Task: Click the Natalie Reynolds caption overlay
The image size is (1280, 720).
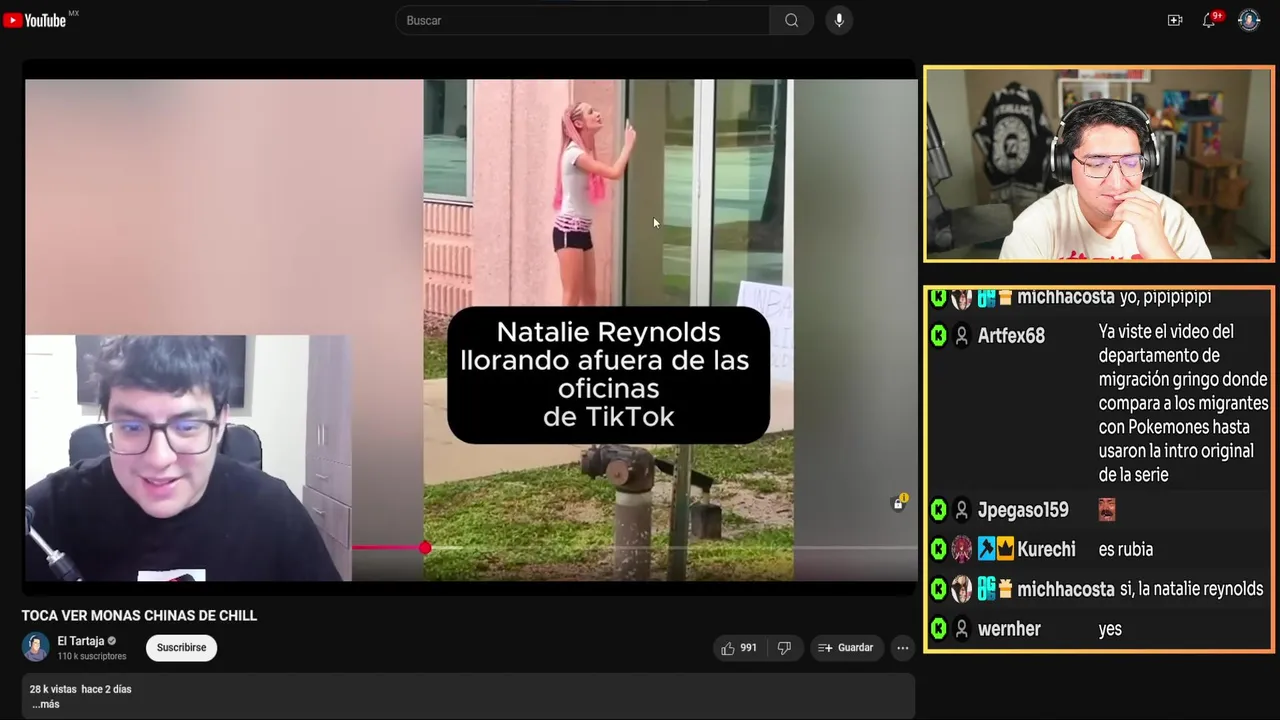Action: pos(608,375)
